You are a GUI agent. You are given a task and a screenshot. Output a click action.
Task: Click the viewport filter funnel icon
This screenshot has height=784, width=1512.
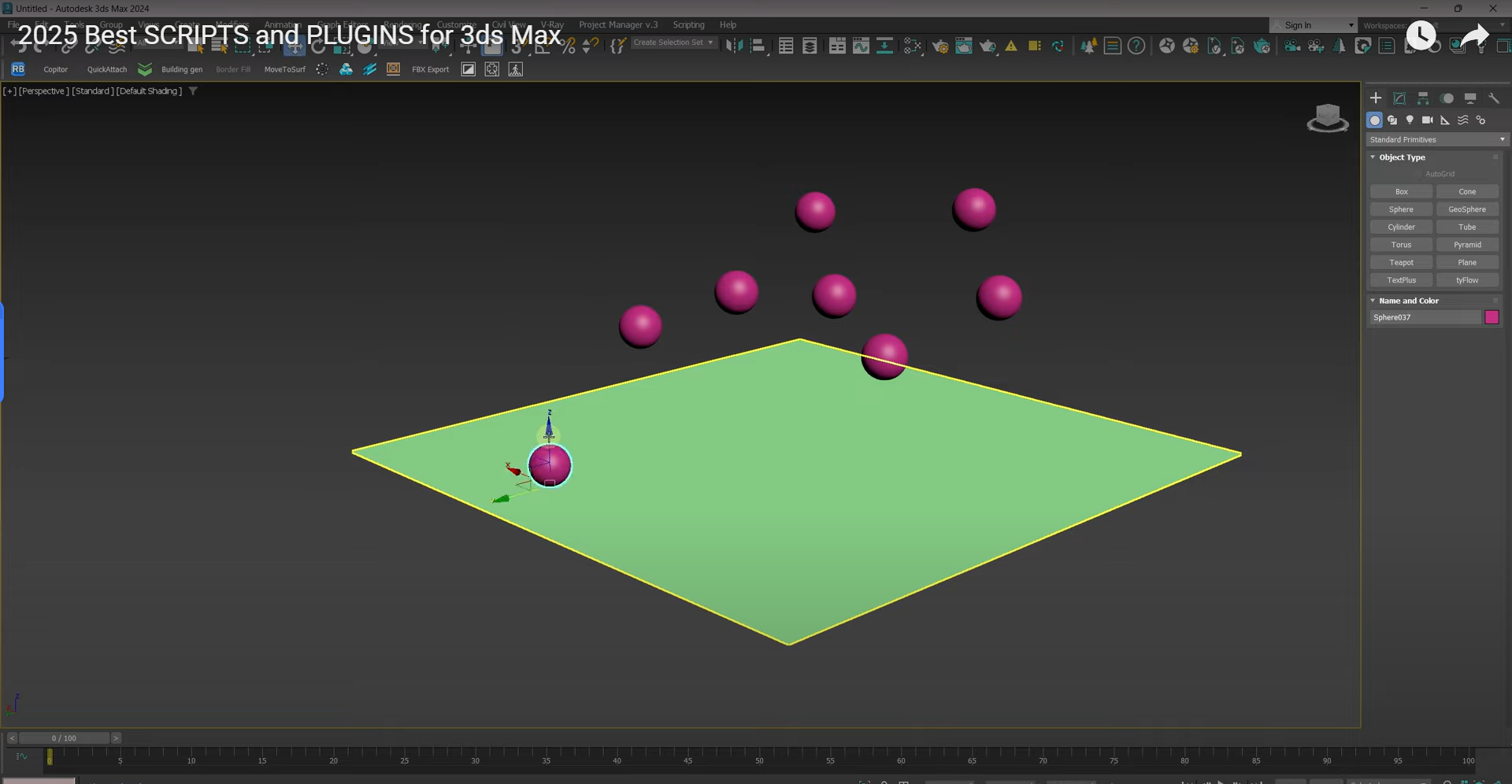coord(193,91)
